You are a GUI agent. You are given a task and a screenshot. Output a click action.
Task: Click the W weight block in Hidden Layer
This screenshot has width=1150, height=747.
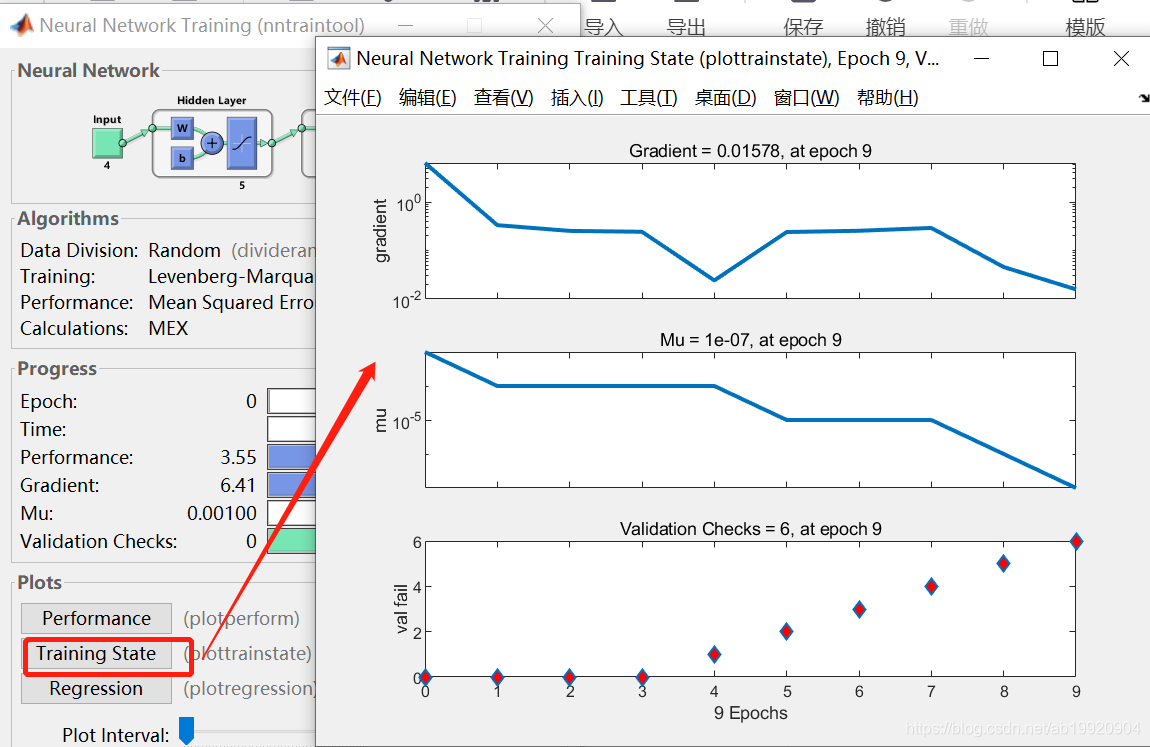click(x=182, y=128)
